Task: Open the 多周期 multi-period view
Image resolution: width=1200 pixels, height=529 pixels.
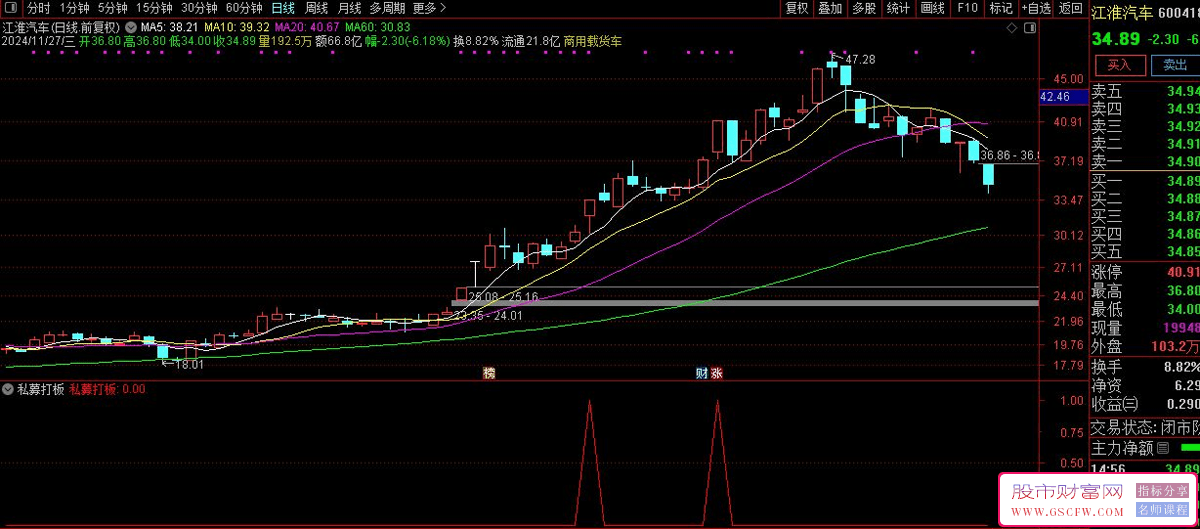Action: point(387,8)
